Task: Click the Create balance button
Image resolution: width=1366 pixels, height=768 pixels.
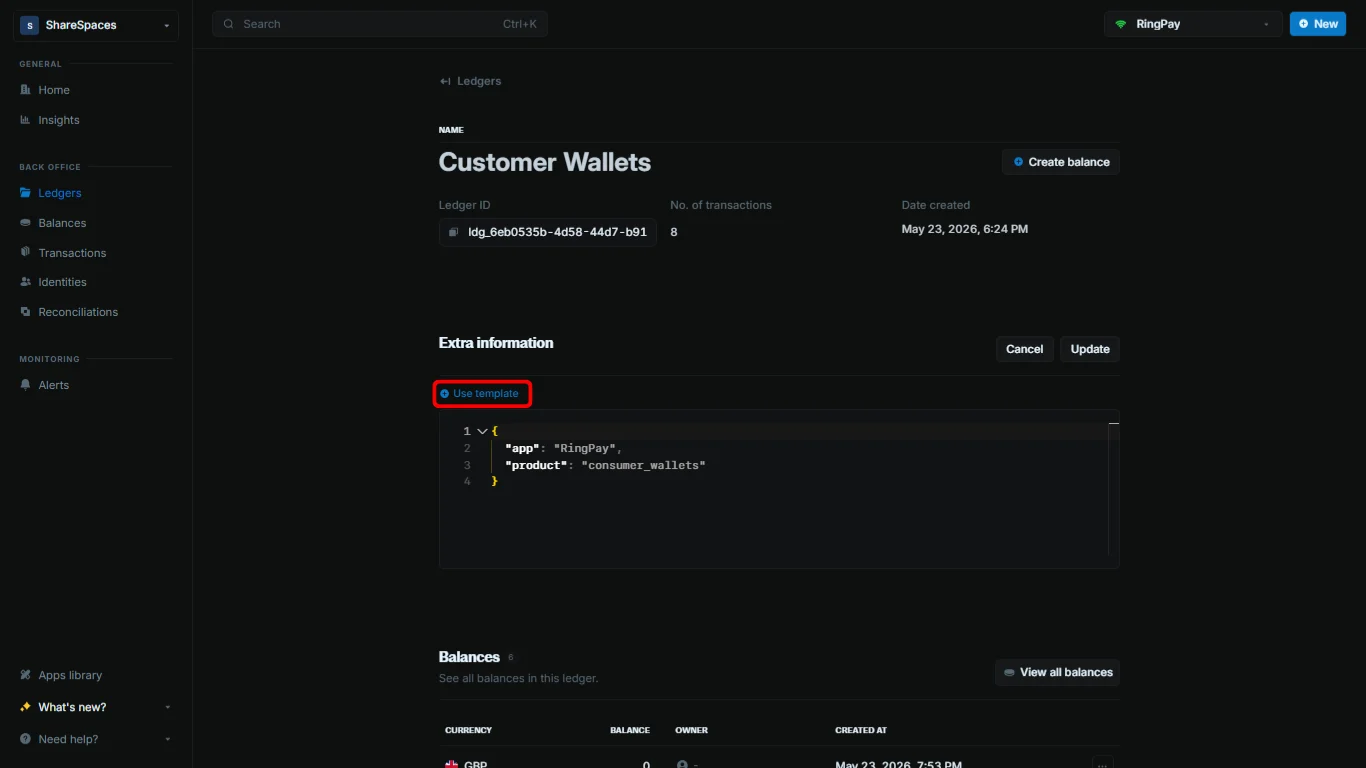Action: [x=1061, y=162]
